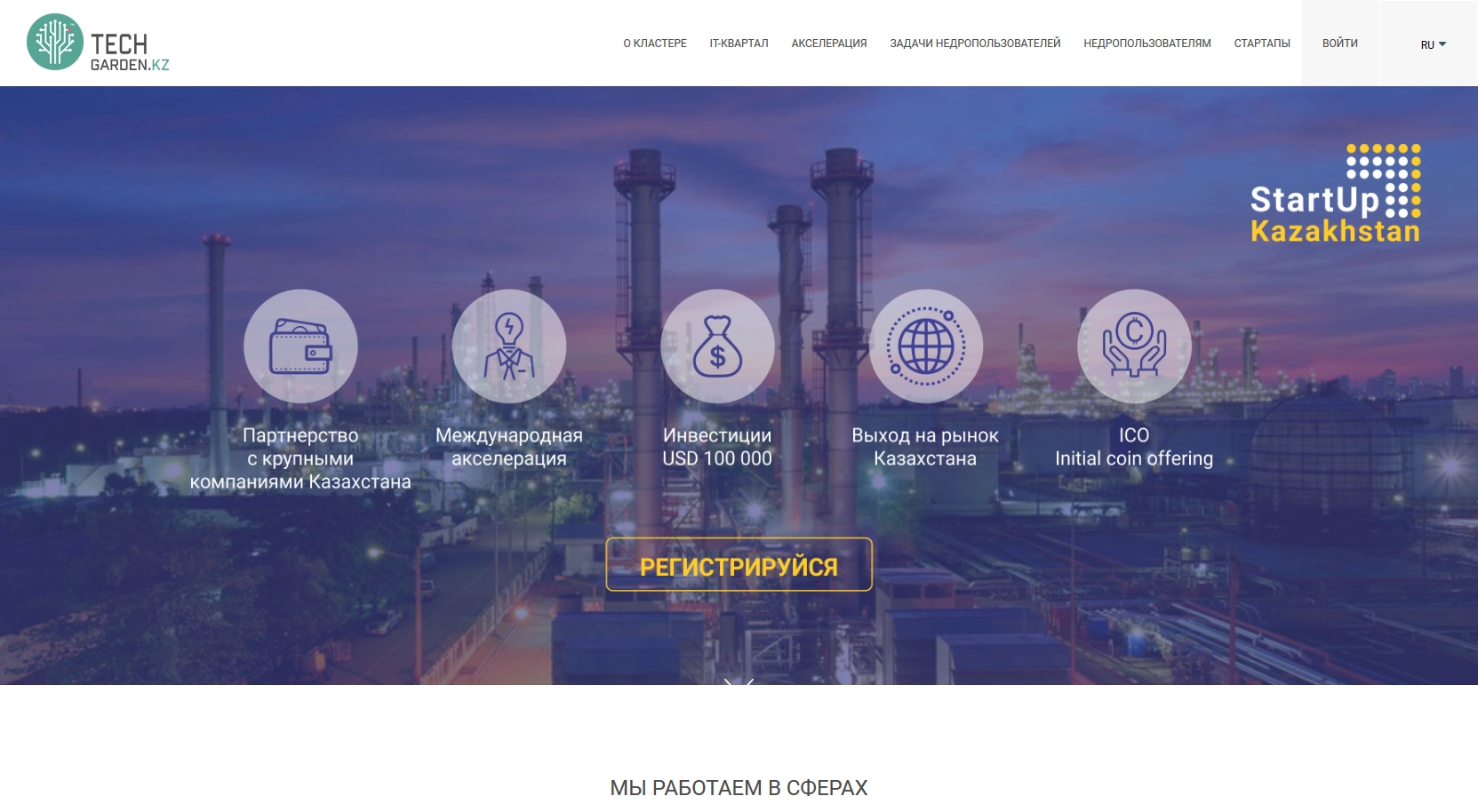Click the hands holding coin ICO icon
Viewport: 1478px width, 812px height.
pos(1134,346)
